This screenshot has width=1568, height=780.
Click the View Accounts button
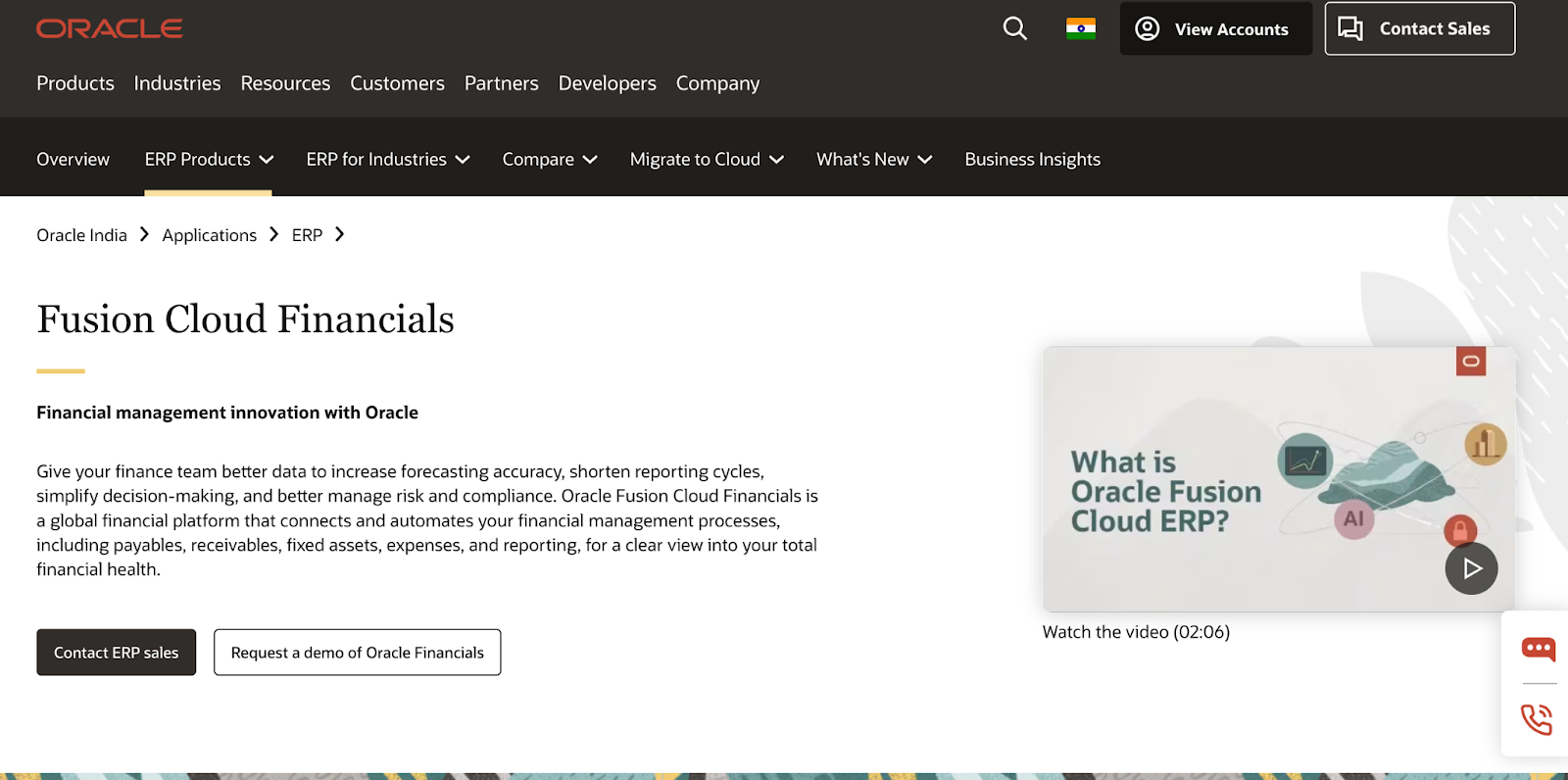click(x=1215, y=28)
